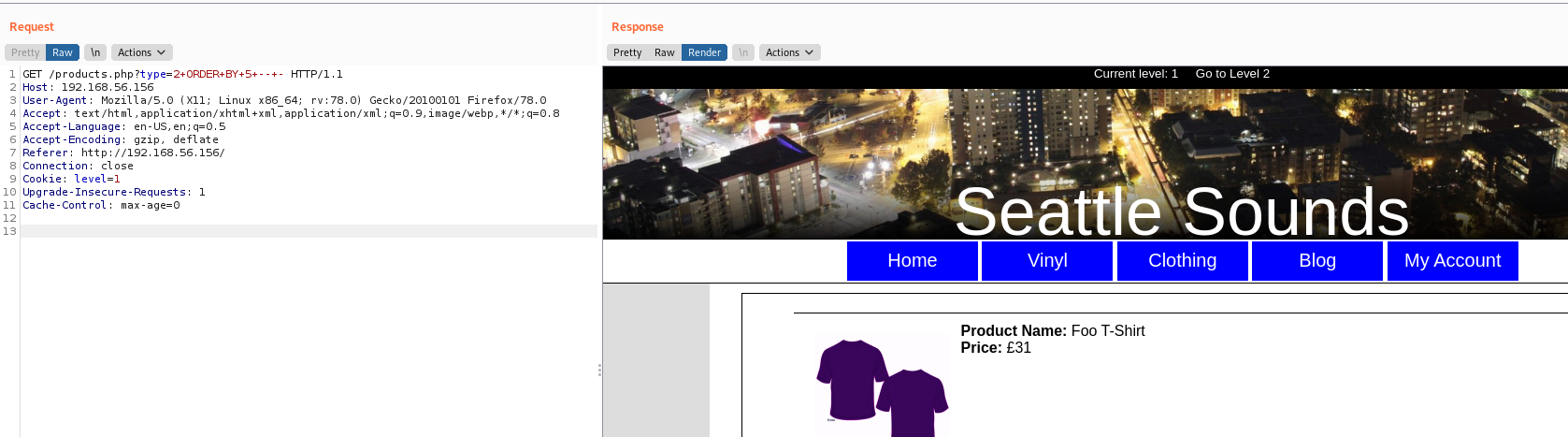Click the Accept: text/html header line

(291, 113)
